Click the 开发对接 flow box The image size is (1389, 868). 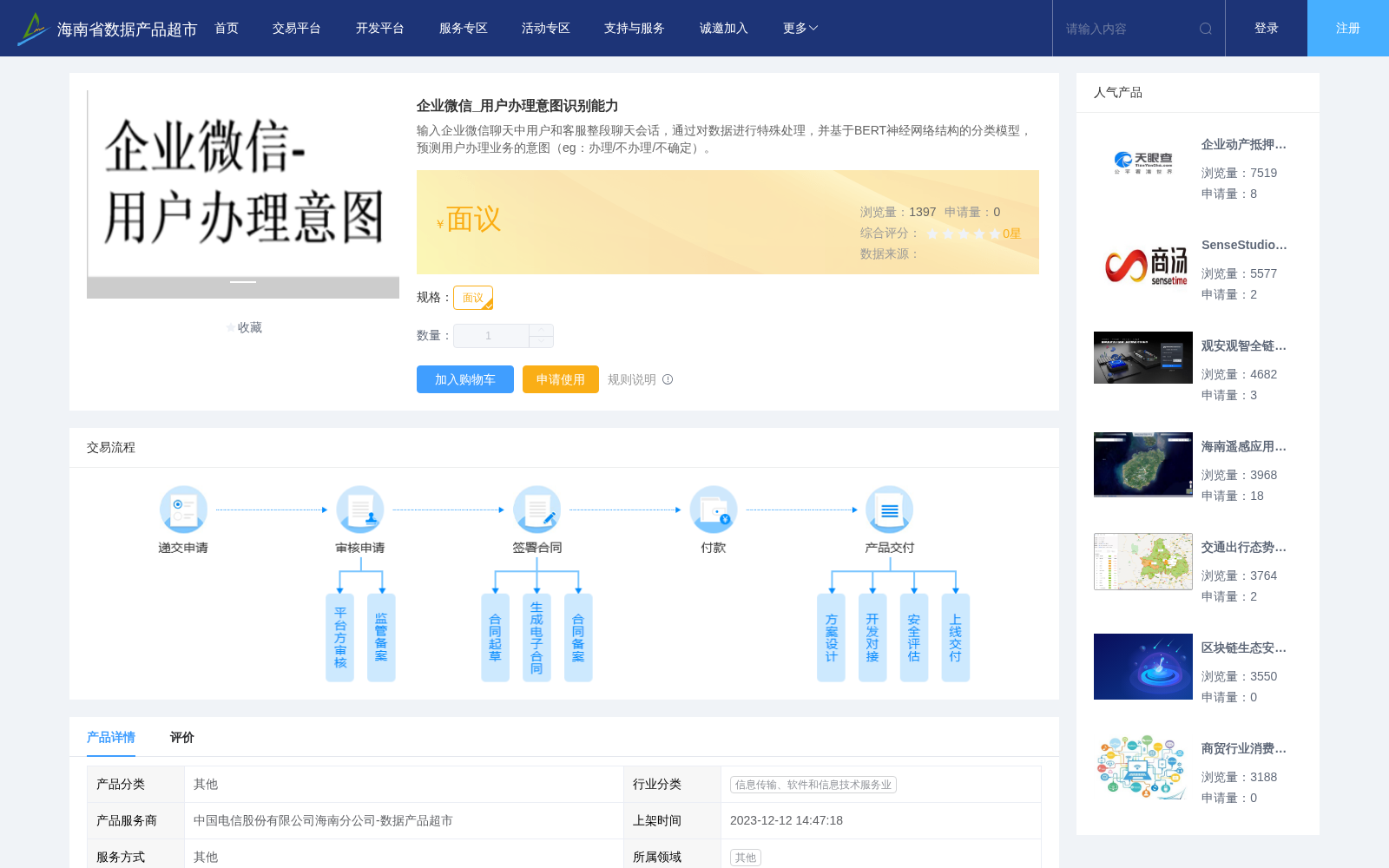(x=872, y=637)
